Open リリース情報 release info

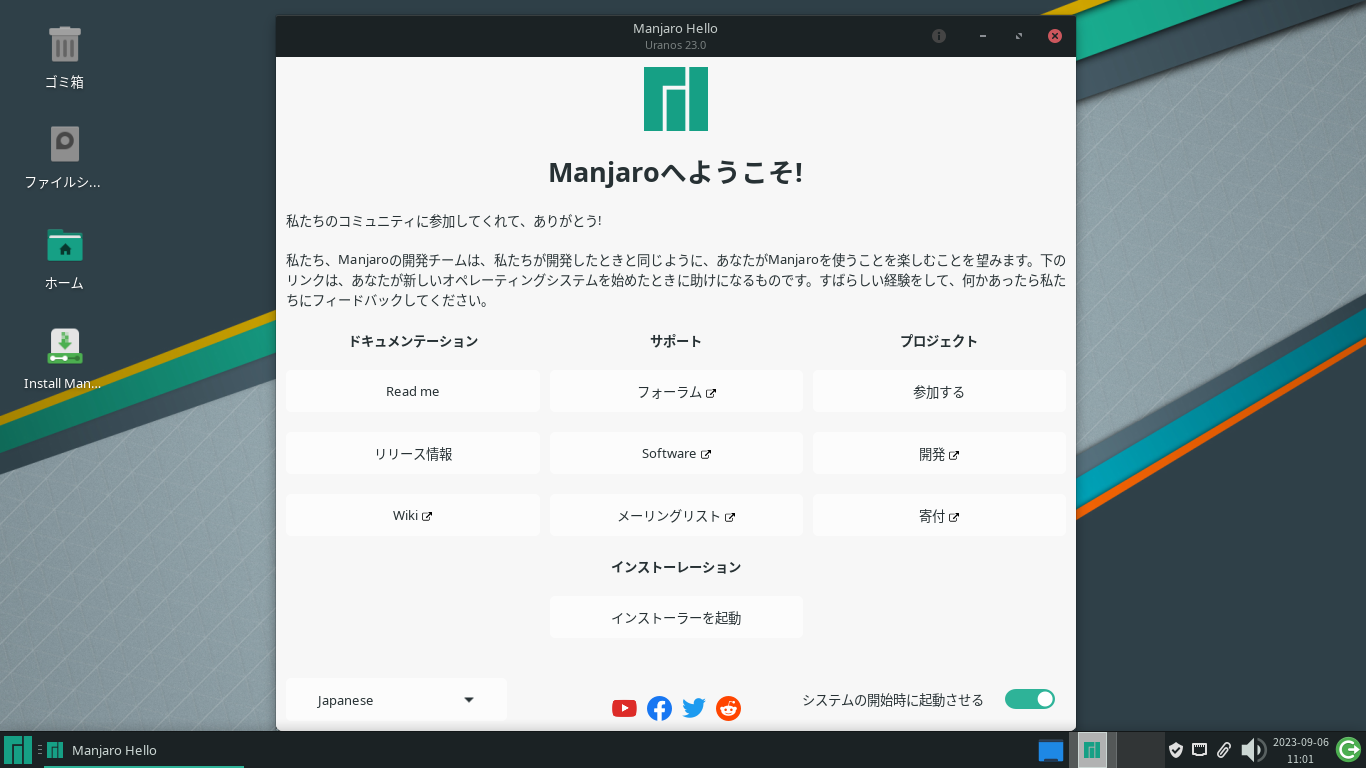413,453
